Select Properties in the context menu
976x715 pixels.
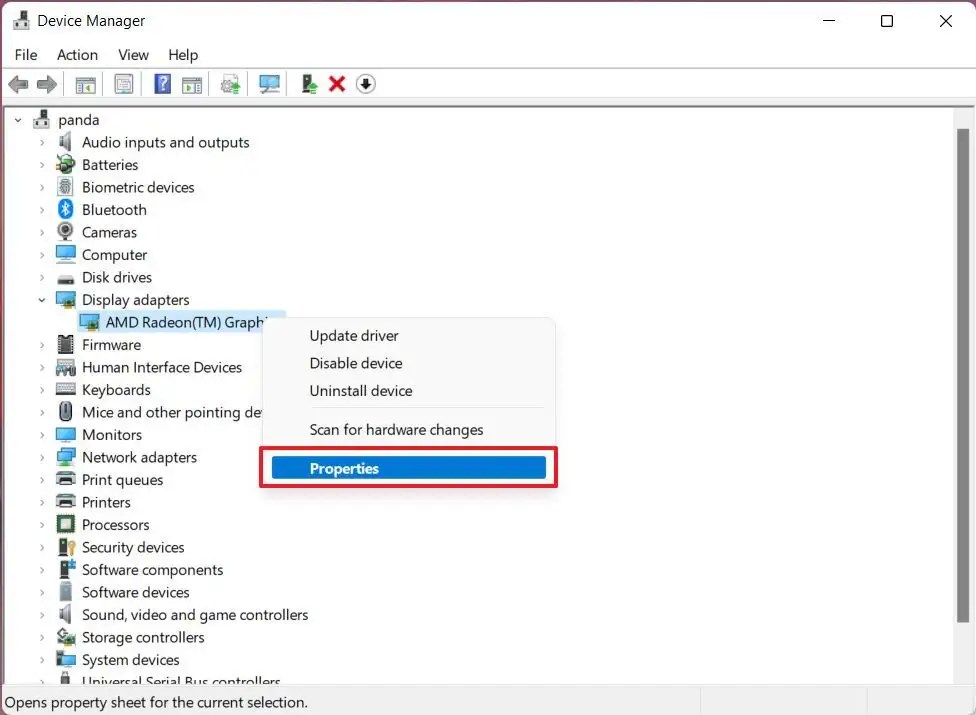[344, 467]
